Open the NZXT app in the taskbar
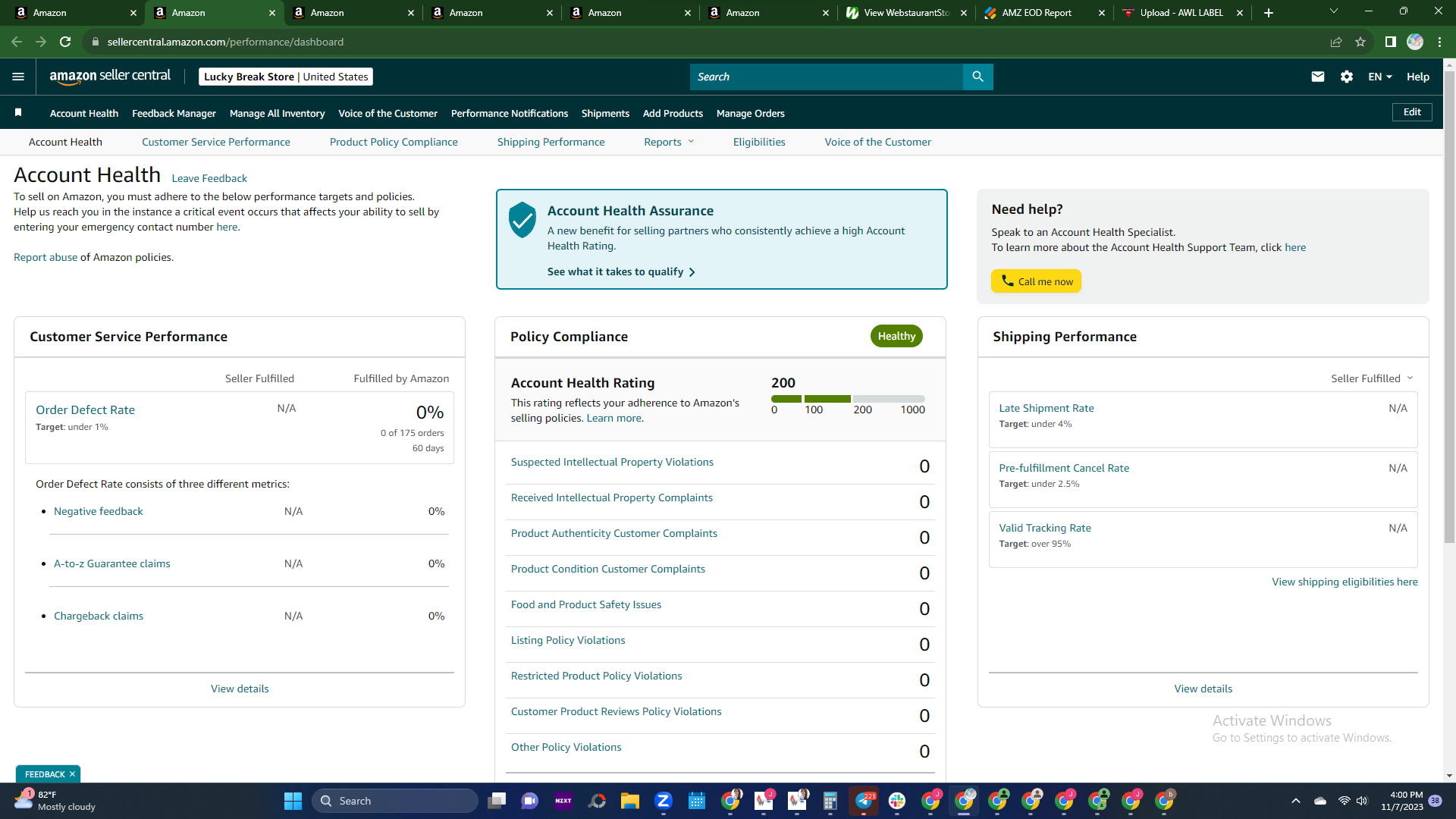This screenshot has width=1456, height=819. [x=563, y=801]
